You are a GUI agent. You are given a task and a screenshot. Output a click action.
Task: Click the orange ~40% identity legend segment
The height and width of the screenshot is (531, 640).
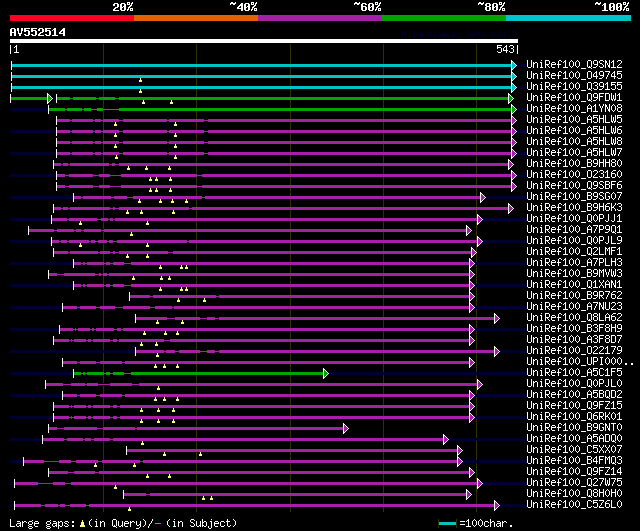pyautogui.click(x=196, y=18)
